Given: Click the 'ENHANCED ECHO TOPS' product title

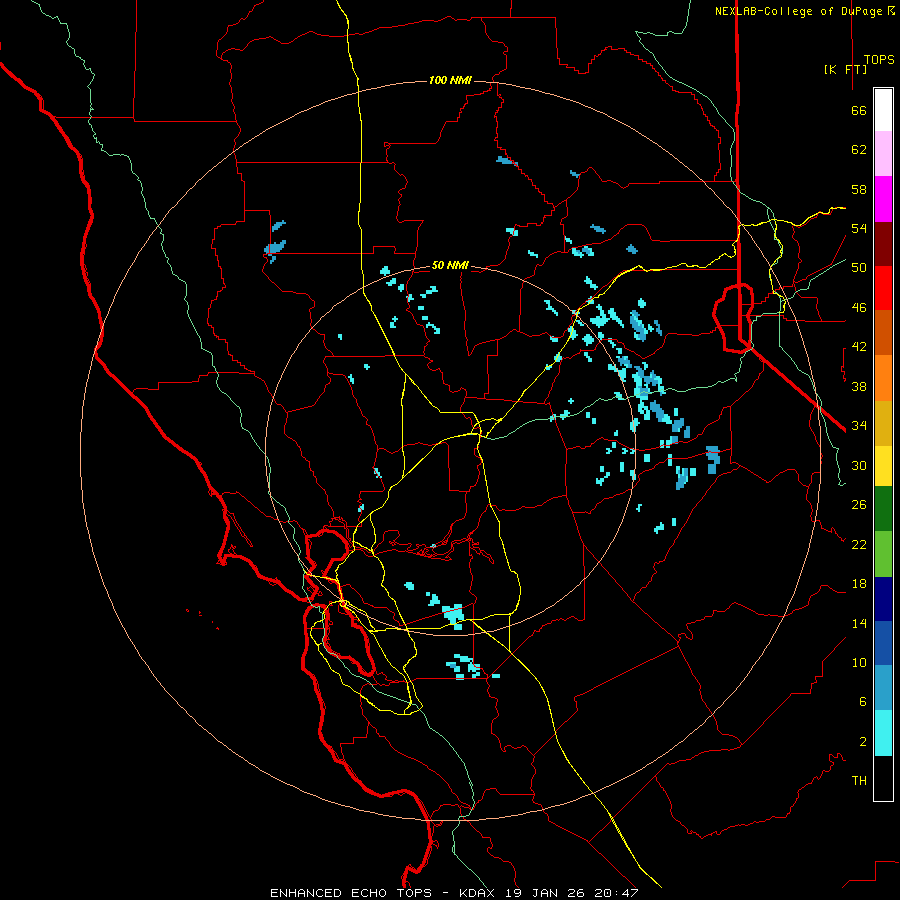Looking at the screenshot, I should pyautogui.click(x=351, y=893).
